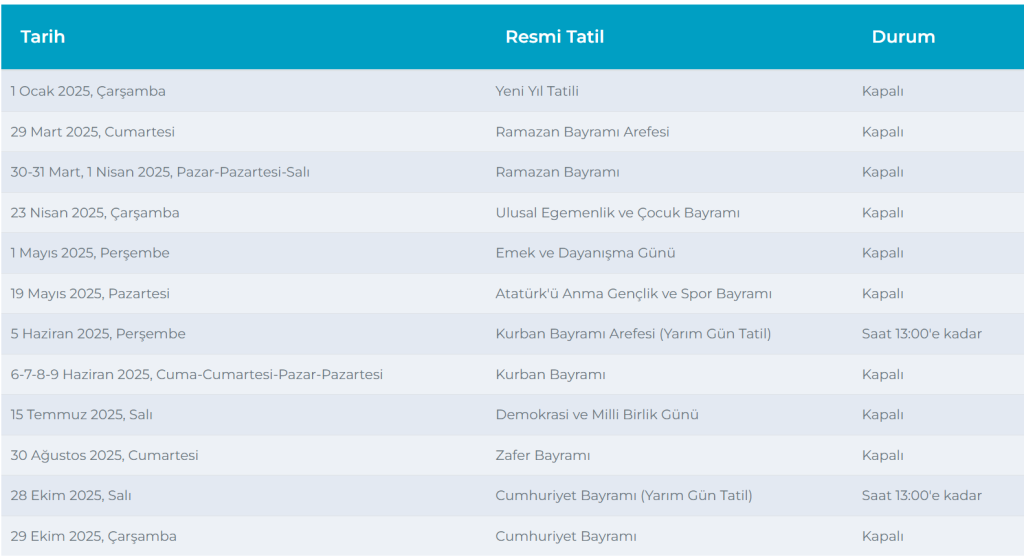The height and width of the screenshot is (557, 1024).
Task: Click Emek ve Dayanışma Günü text
Action: click(x=585, y=253)
